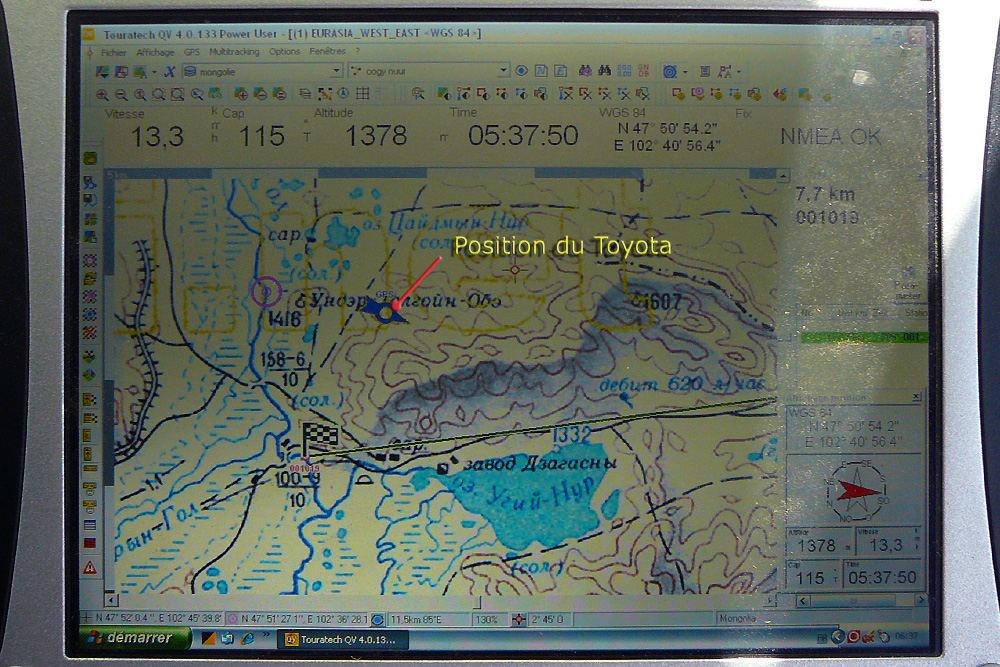Click the purple circle waypoint on map
This screenshot has width=1000, height=667.
(x=266, y=293)
